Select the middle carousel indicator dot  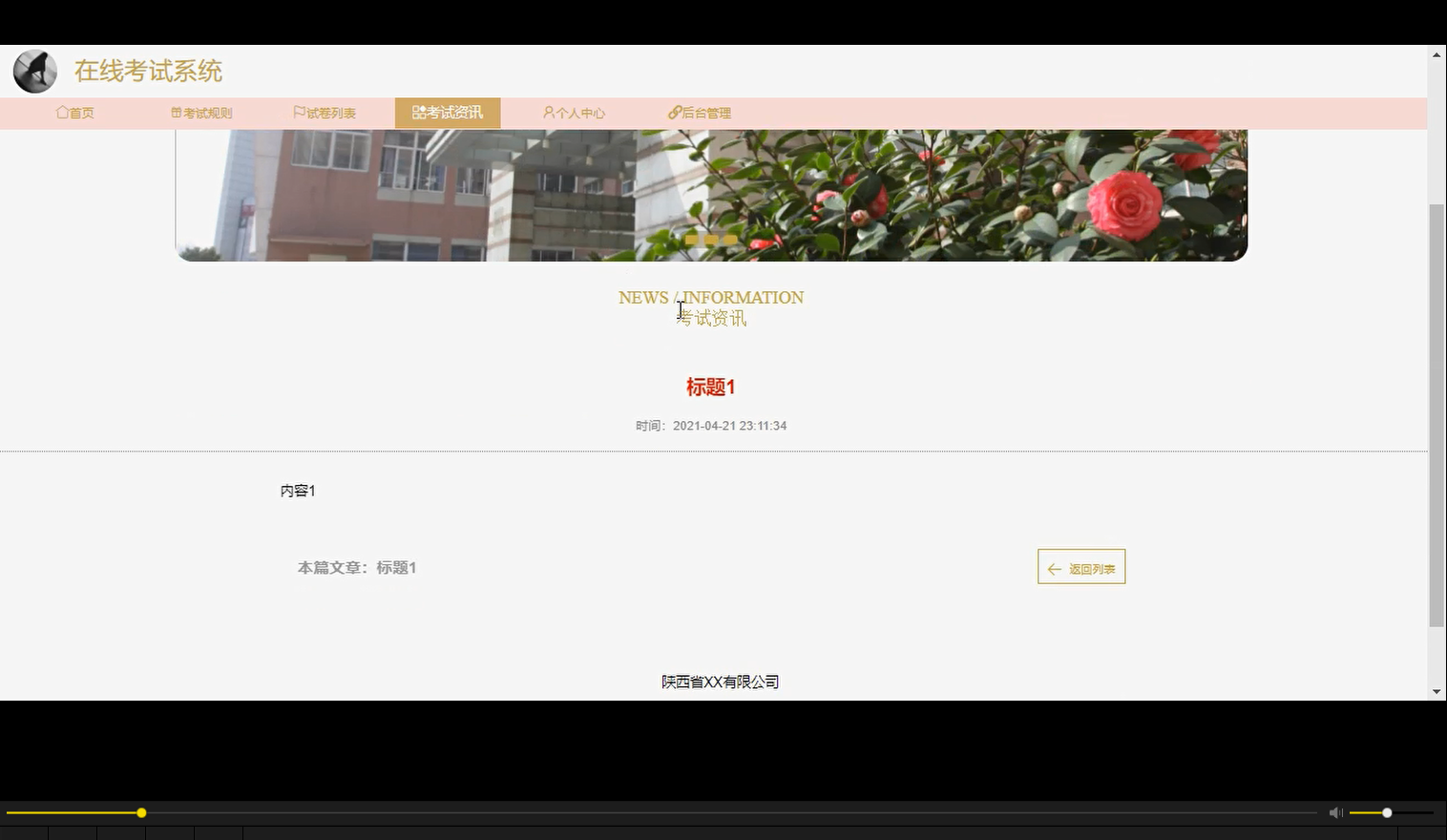coord(710,241)
